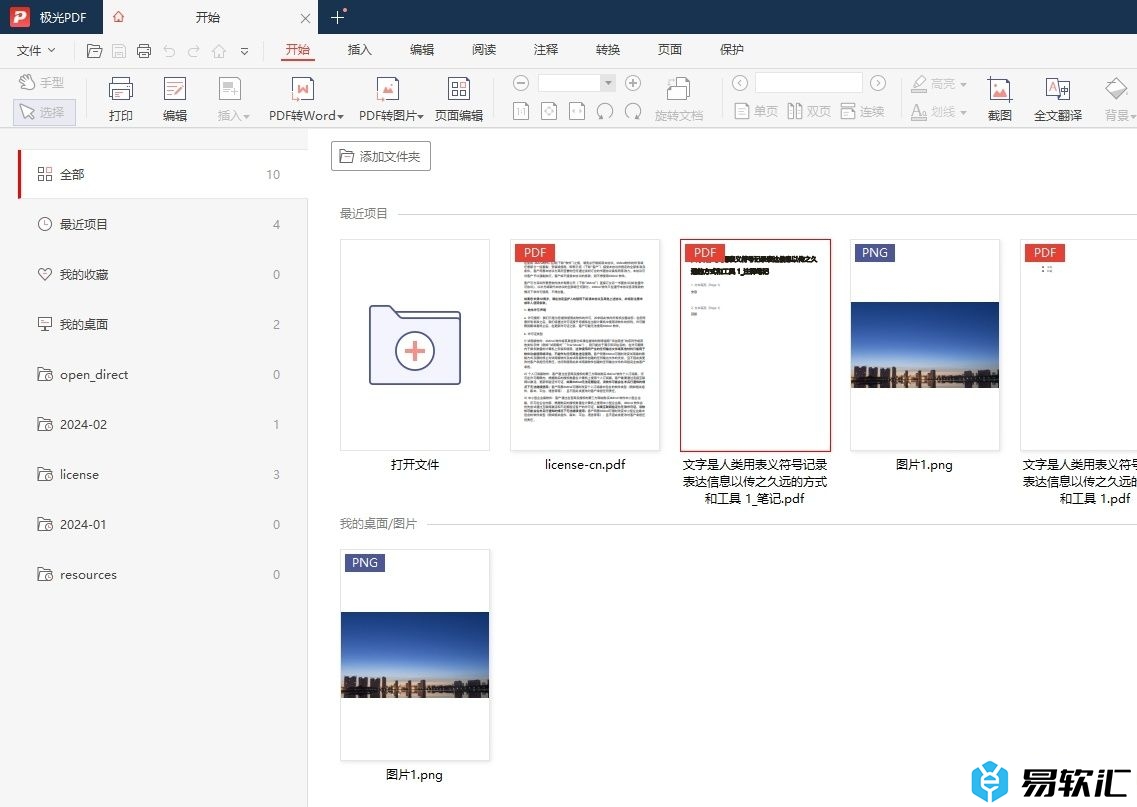Viewport: 1137px width, 807px height.
Task: Switch to the 插入 ribbon tab
Action: [x=360, y=50]
